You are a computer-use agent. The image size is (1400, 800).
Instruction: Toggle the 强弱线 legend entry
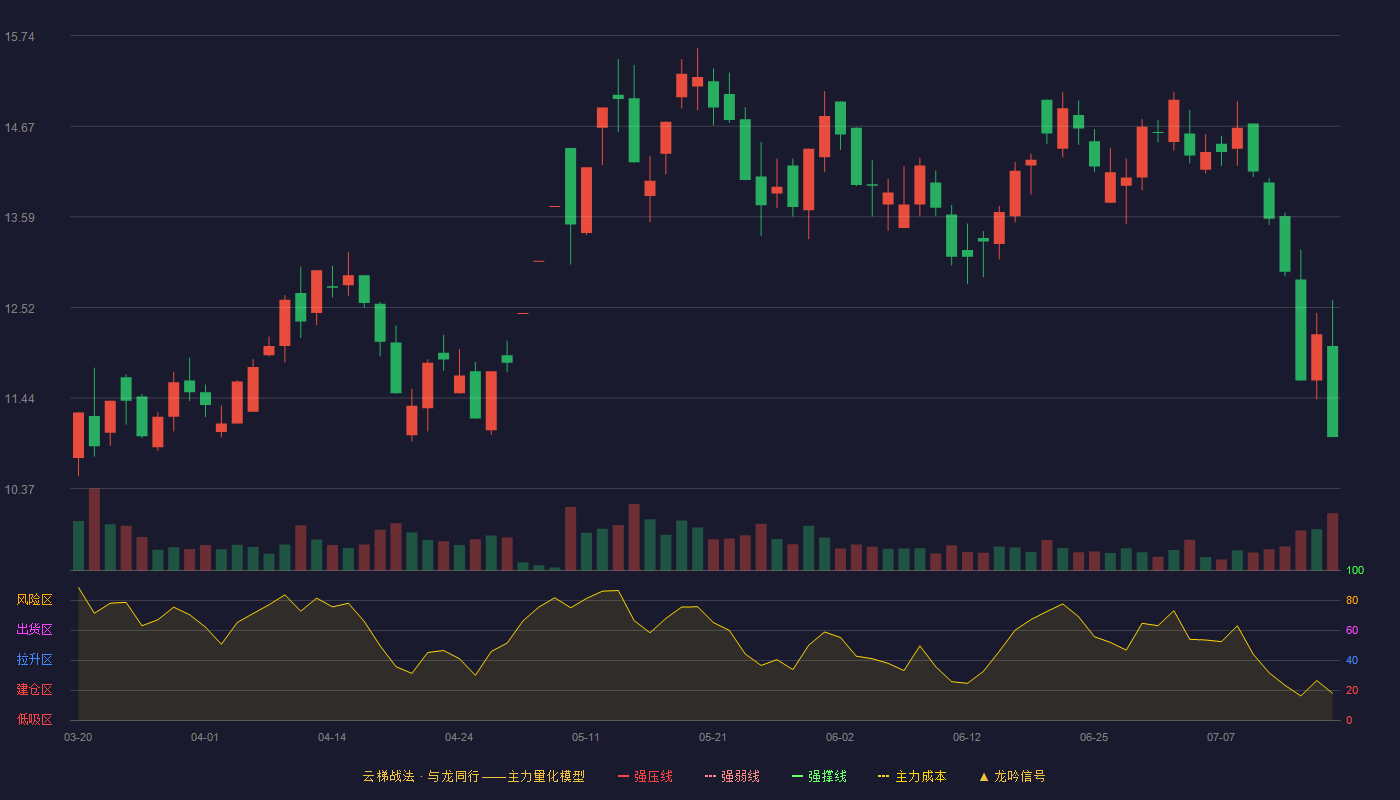(732, 776)
